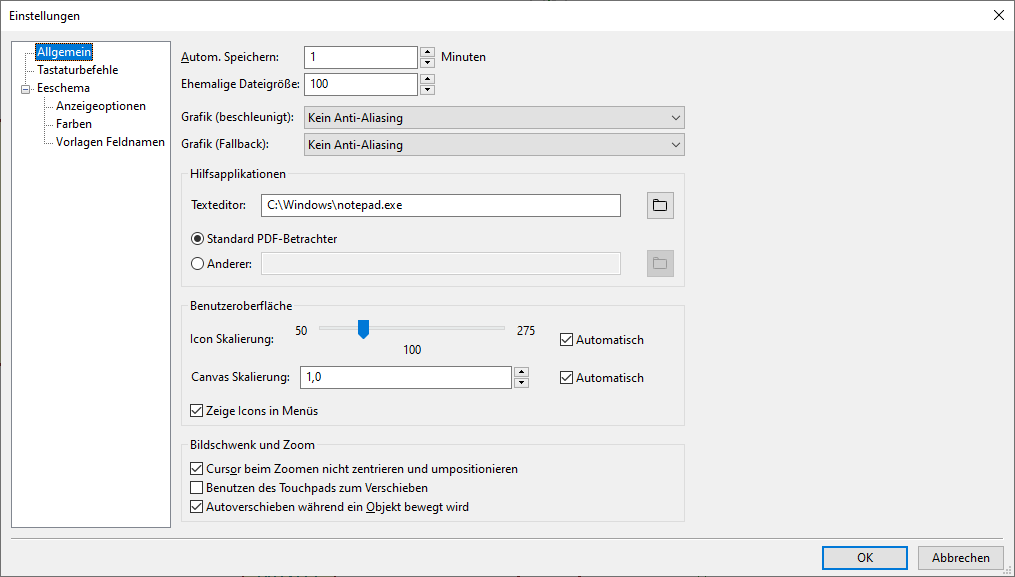Open Grafik (beschleunigt) dropdown

point(494,118)
